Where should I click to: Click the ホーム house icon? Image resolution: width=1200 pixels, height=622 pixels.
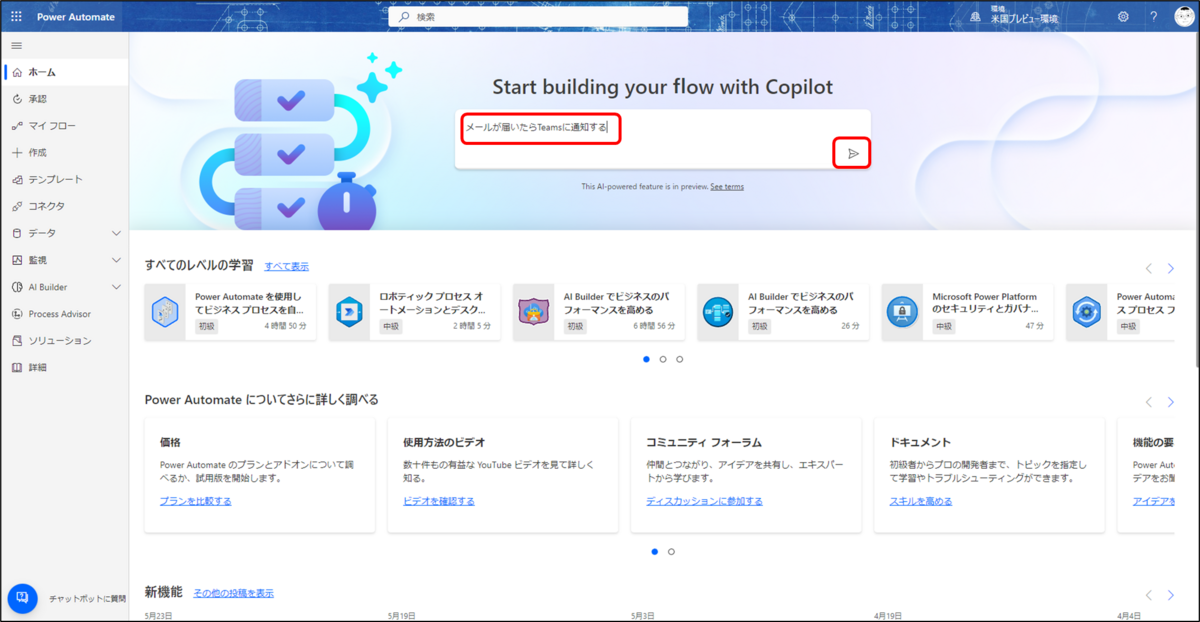(x=17, y=72)
